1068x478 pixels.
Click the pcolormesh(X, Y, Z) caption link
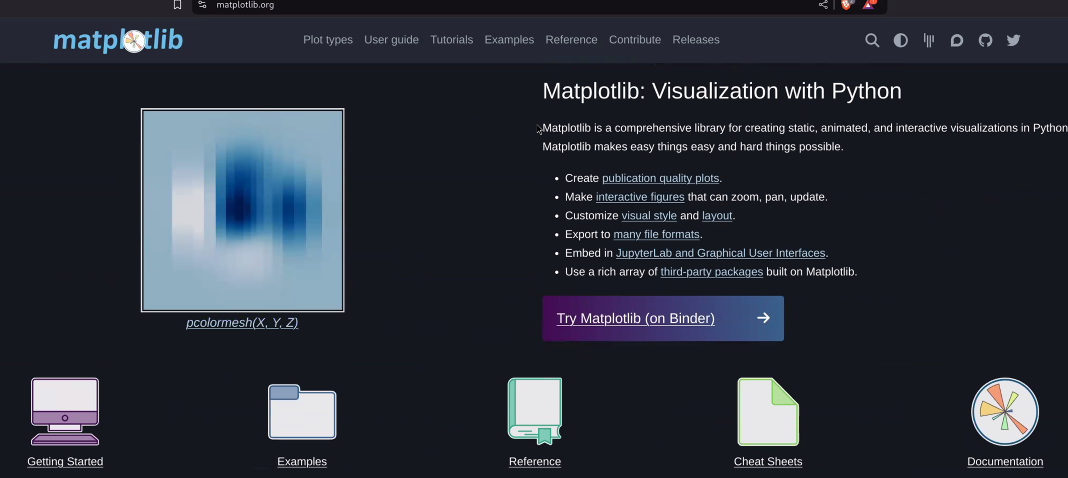pyautogui.click(x=242, y=323)
